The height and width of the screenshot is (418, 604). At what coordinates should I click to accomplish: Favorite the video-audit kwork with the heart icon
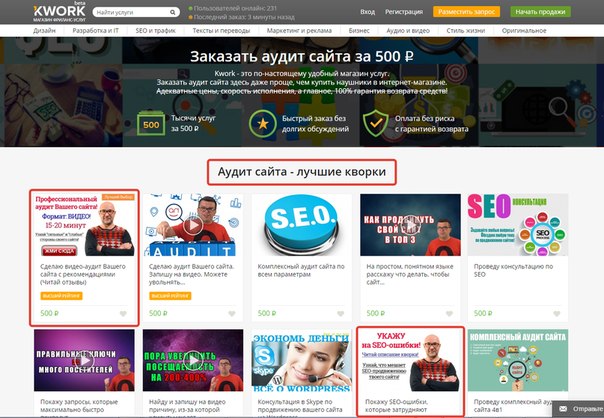[123, 314]
